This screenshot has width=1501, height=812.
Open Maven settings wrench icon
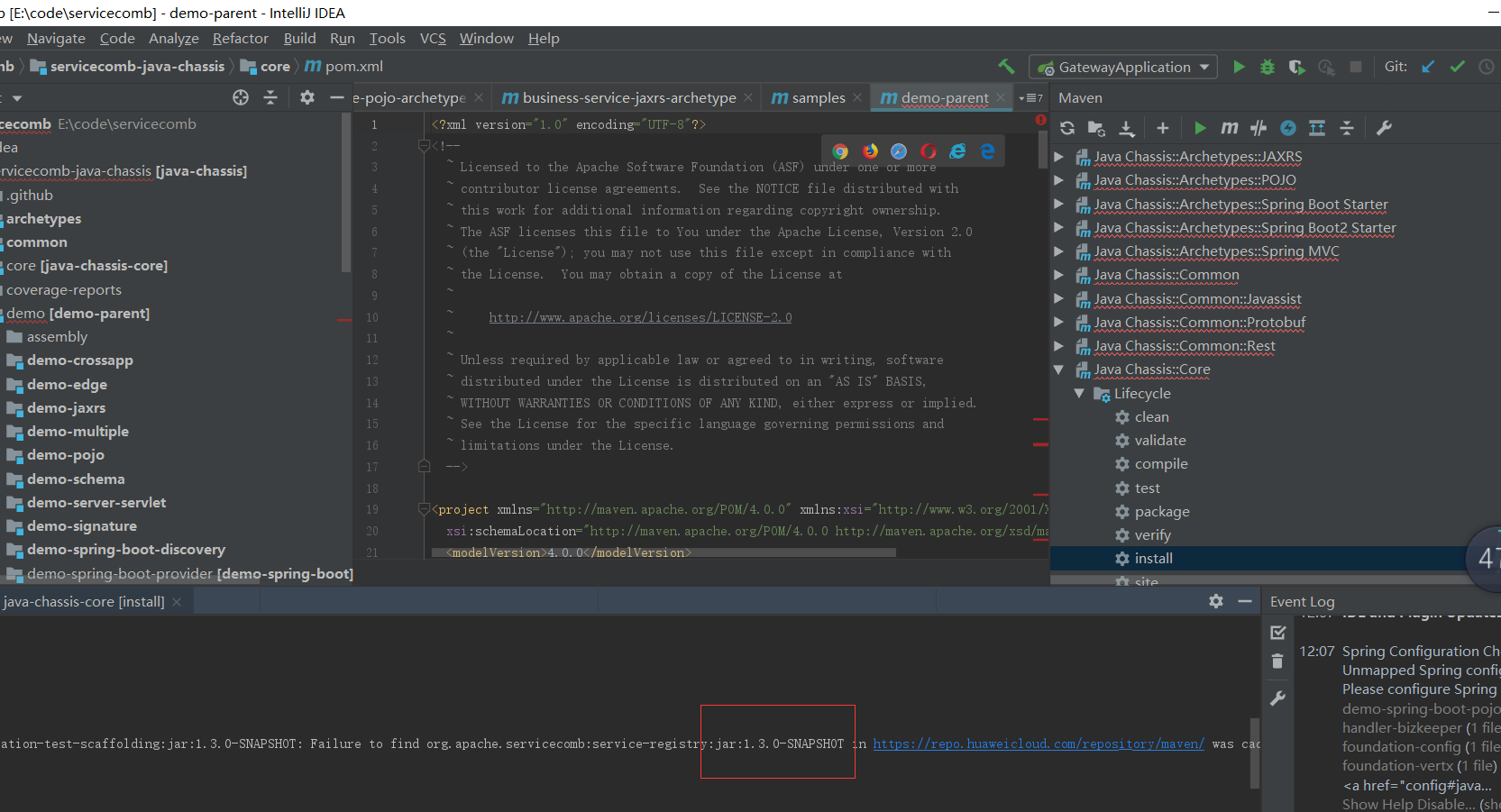[1384, 128]
